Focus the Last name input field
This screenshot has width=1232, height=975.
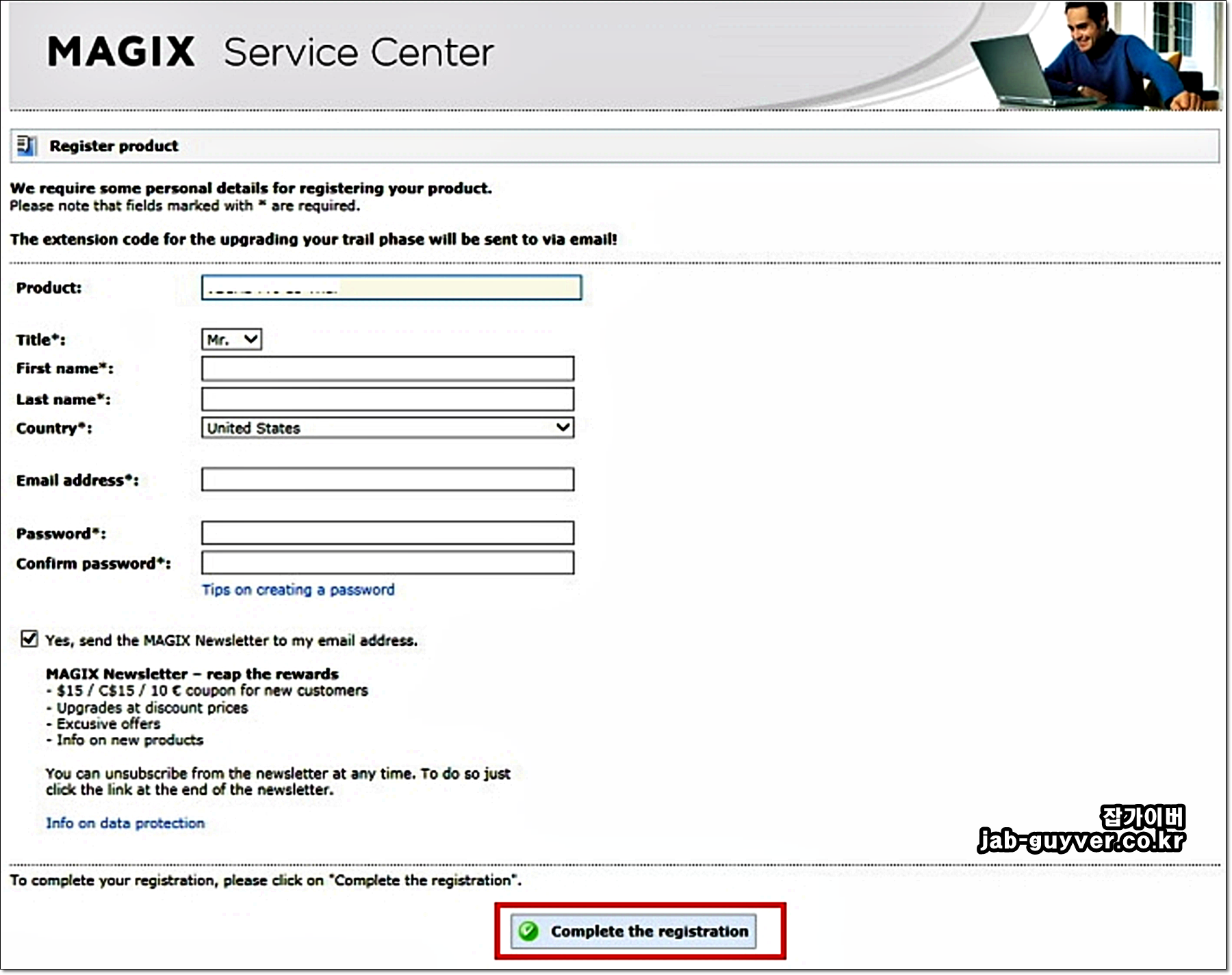click(387, 399)
